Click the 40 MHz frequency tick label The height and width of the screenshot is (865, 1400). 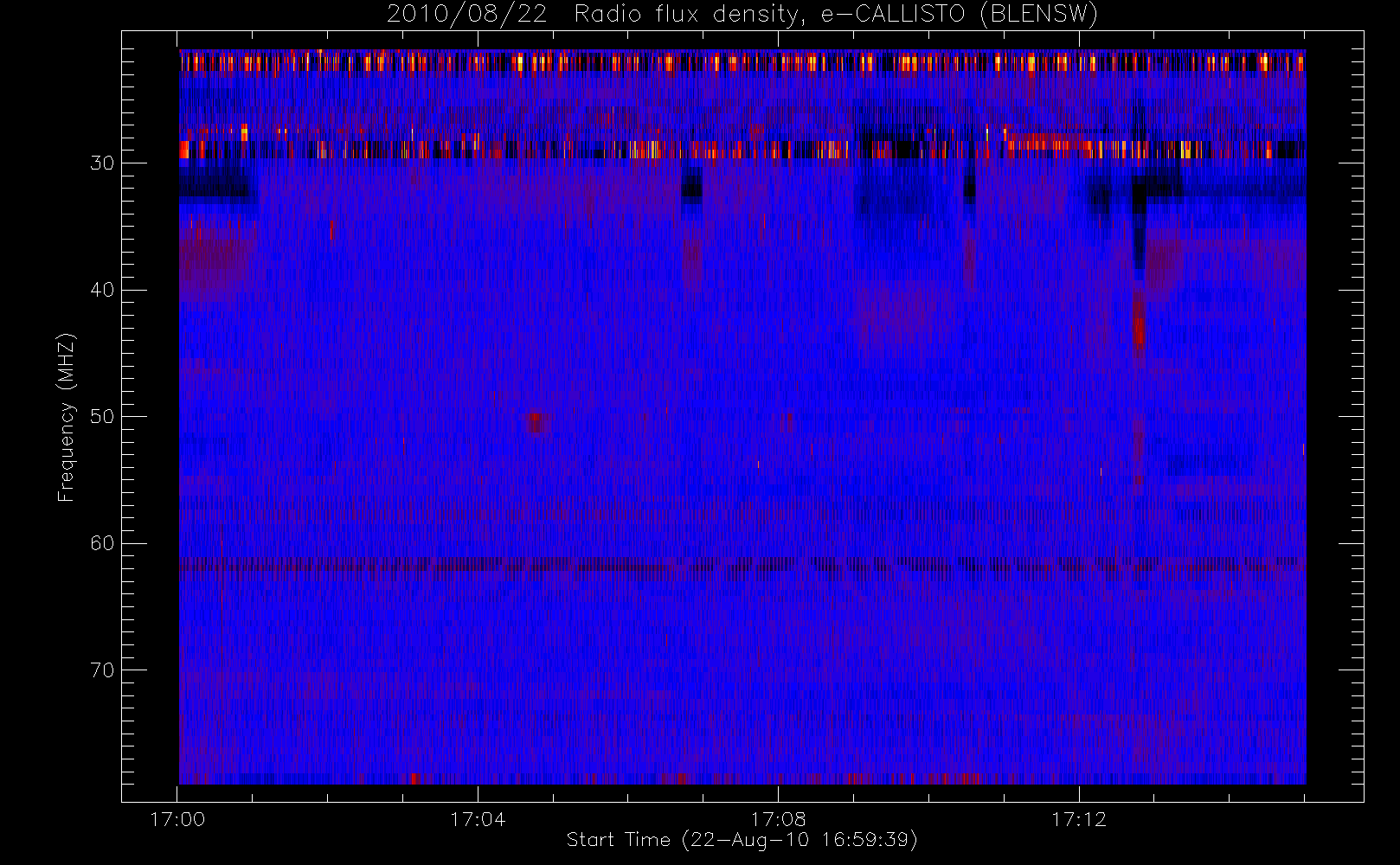coord(102,290)
